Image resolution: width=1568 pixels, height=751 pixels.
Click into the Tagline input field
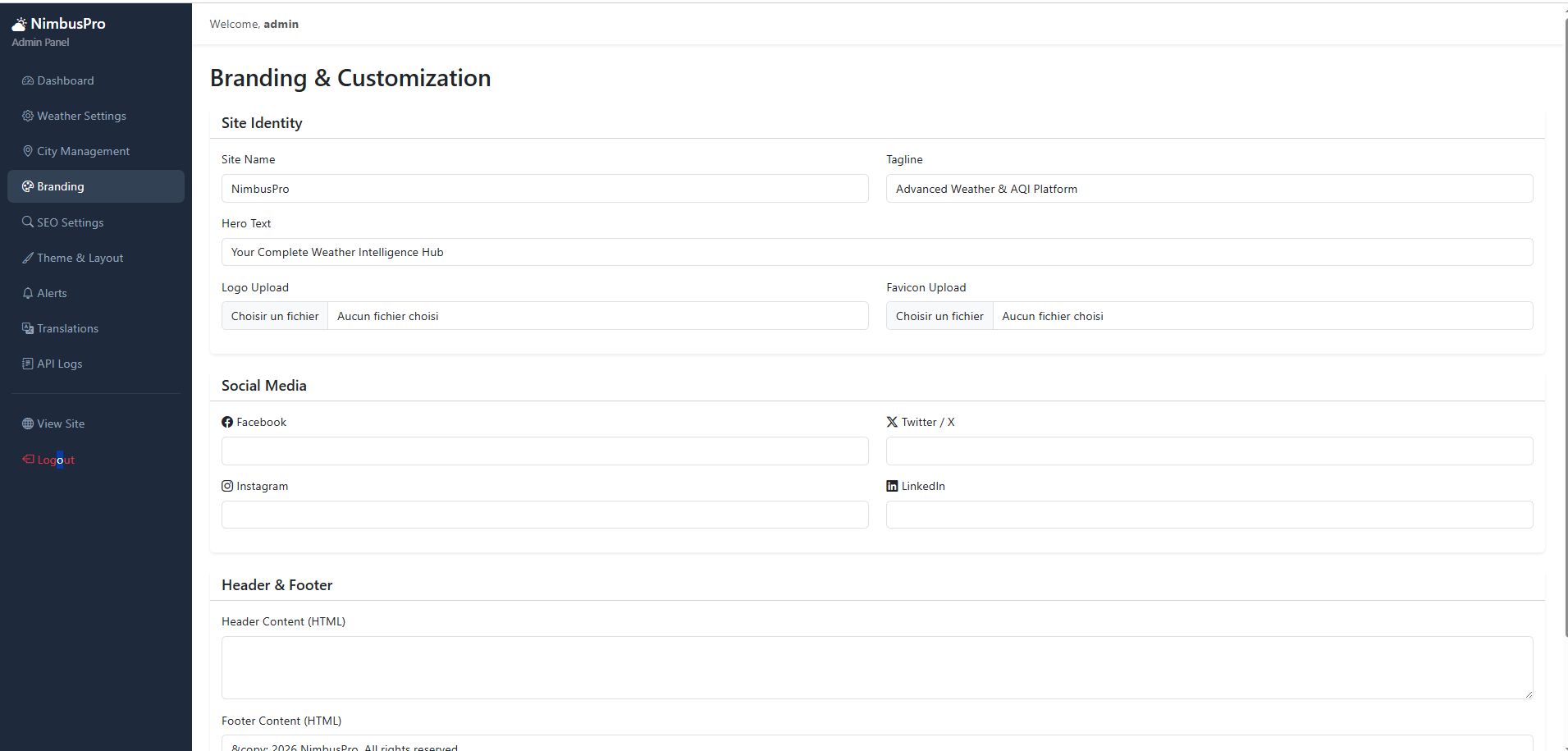point(1209,189)
